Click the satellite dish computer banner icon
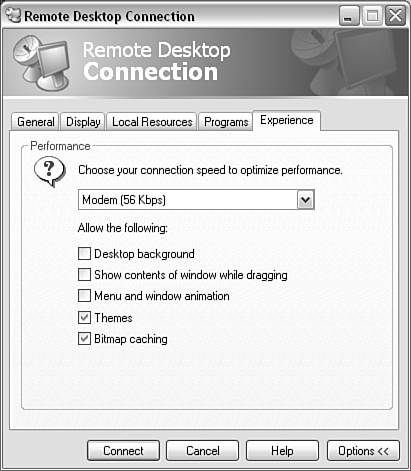The width and height of the screenshot is (411, 471). tap(42, 63)
